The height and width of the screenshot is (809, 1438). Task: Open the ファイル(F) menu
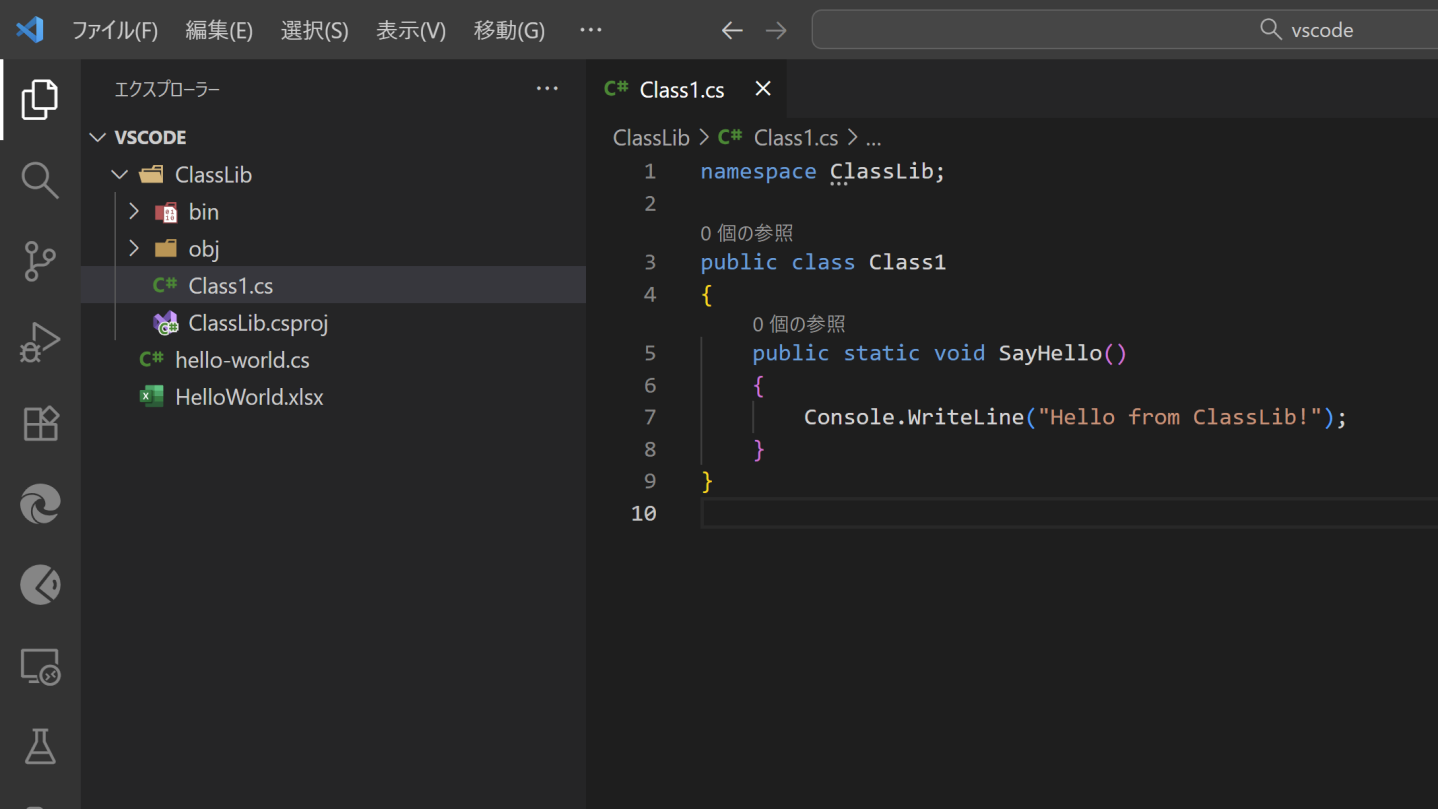coord(114,30)
